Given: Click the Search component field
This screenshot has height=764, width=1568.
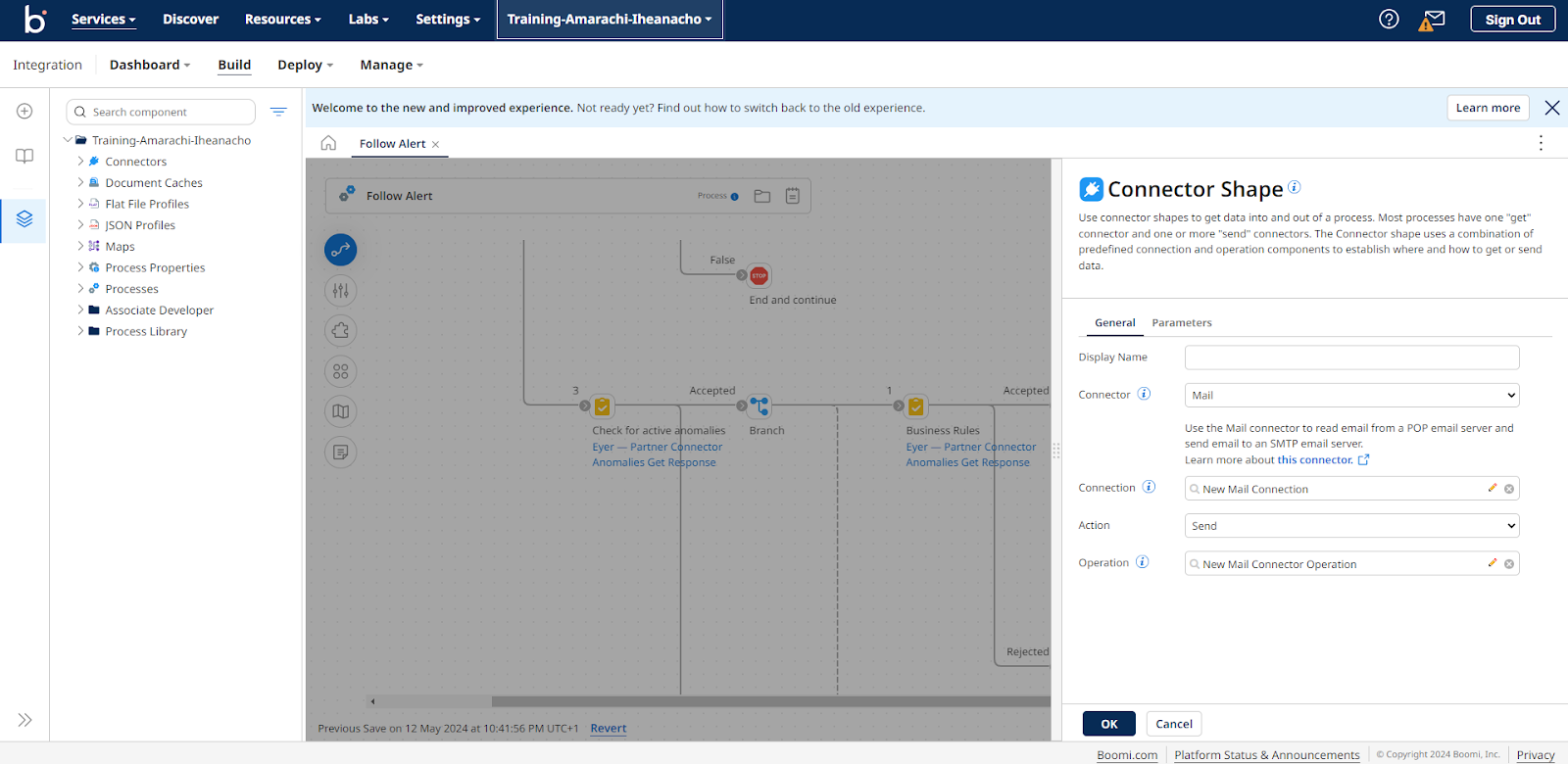Looking at the screenshot, I should (161, 112).
